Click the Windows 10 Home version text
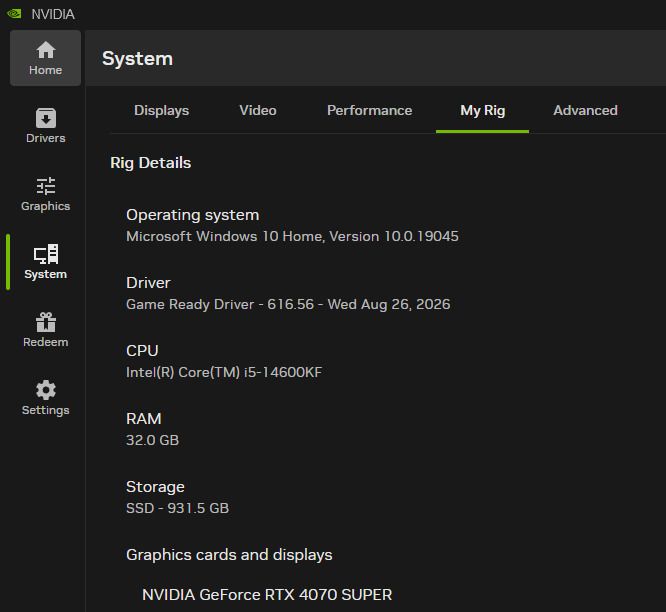The height and width of the screenshot is (612, 666). click(292, 236)
